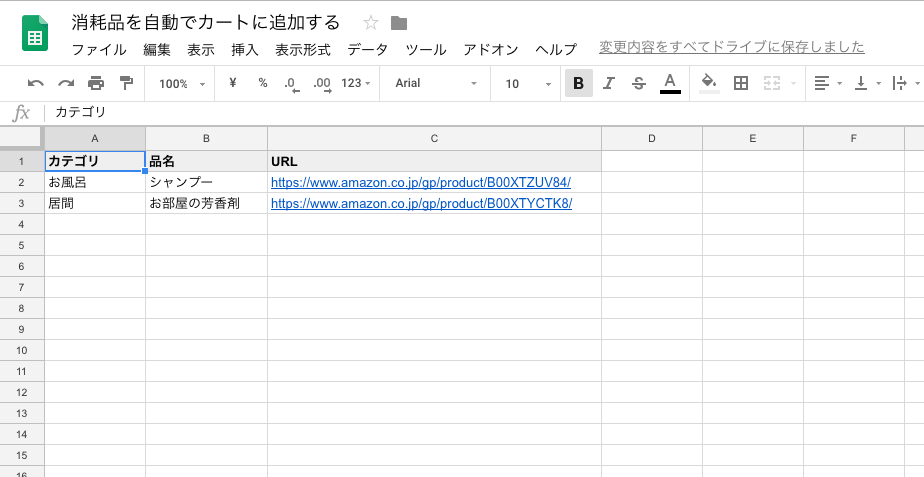Image resolution: width=924 pixels, height=477 pixels.
Task: Click into the formula bar
Action: (x=483, y=112)
